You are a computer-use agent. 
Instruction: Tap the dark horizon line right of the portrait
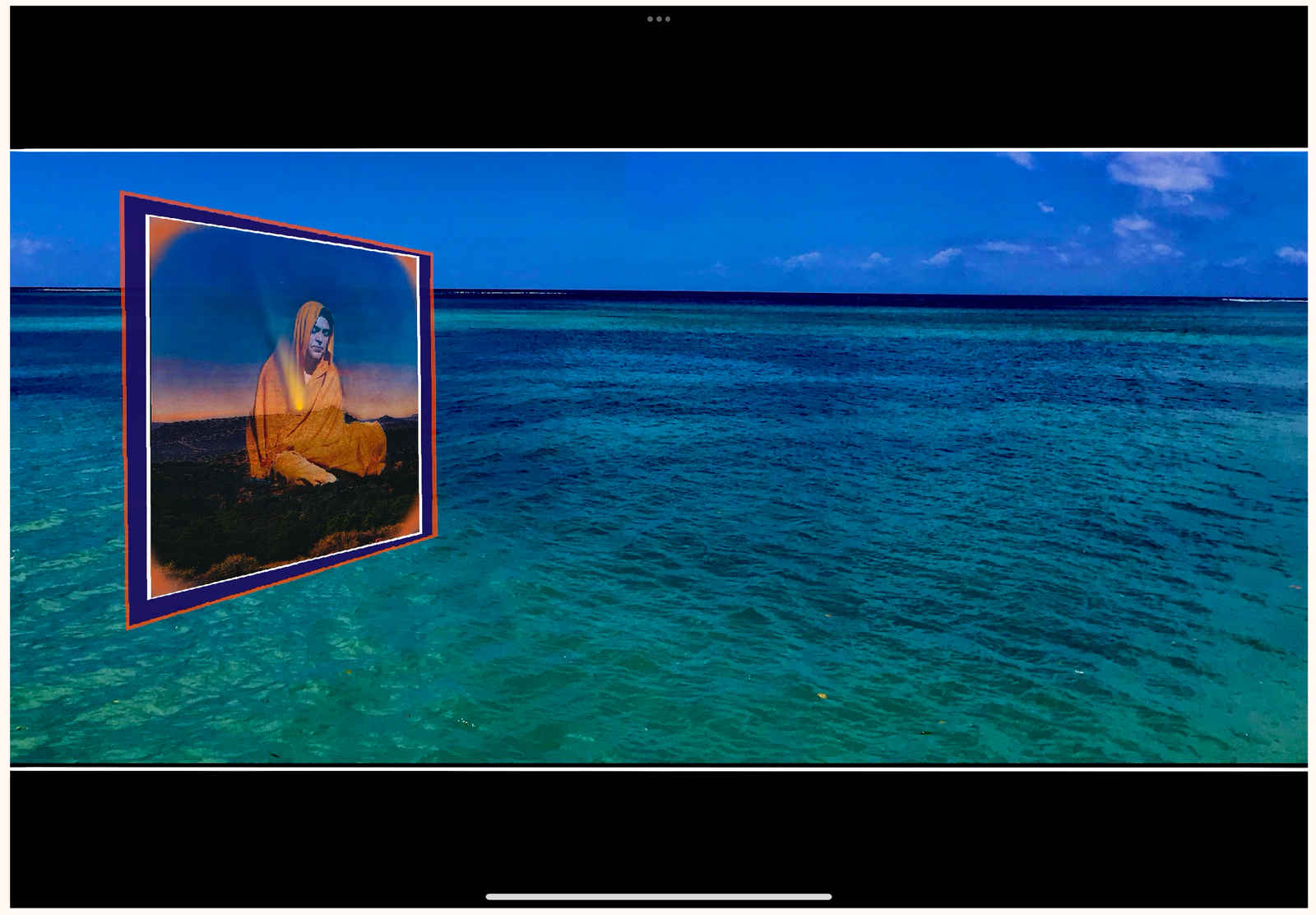point(740,293)
